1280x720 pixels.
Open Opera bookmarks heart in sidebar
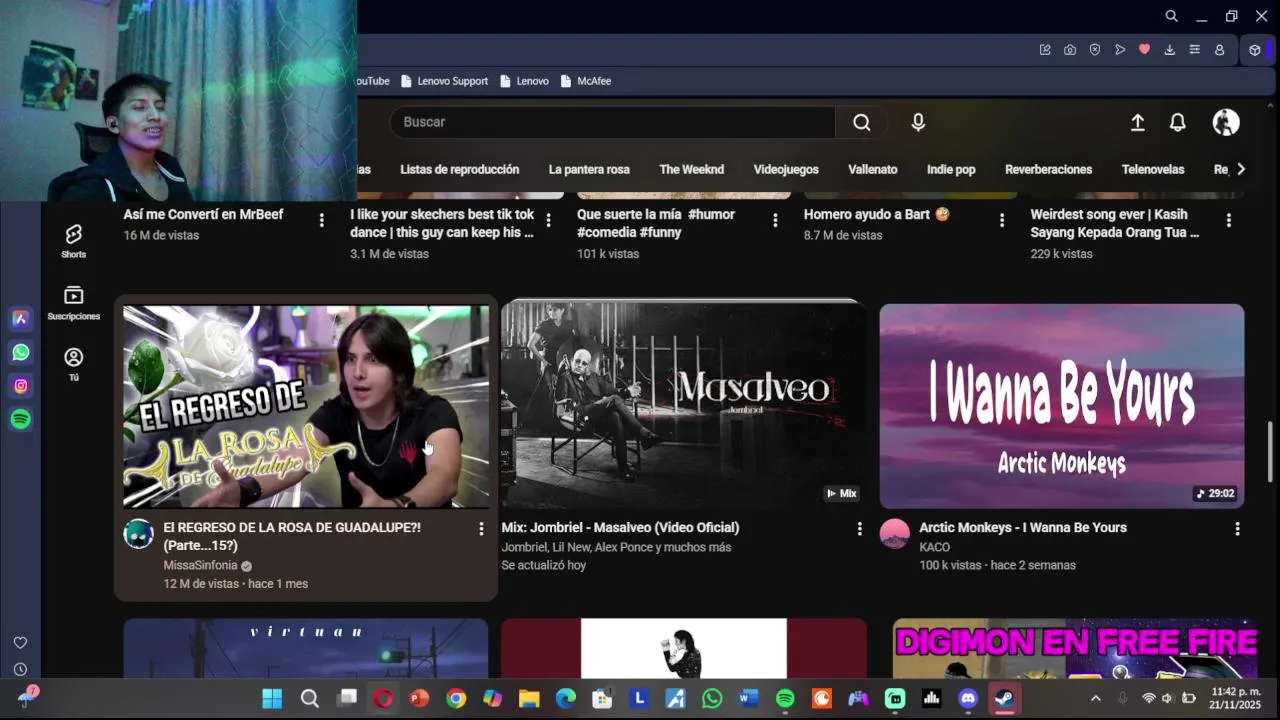(20, 642)
